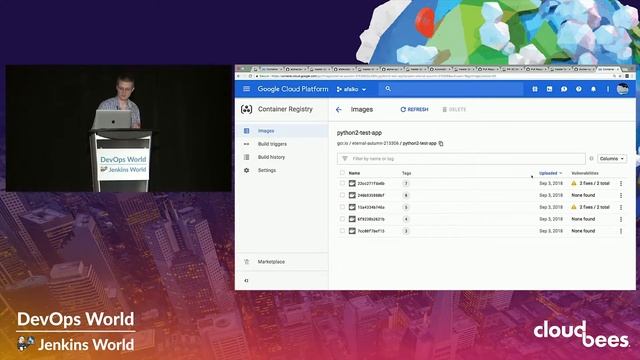Open the user account avatar
The height and width of the screenshot is (360, 640).
[622, 89]
